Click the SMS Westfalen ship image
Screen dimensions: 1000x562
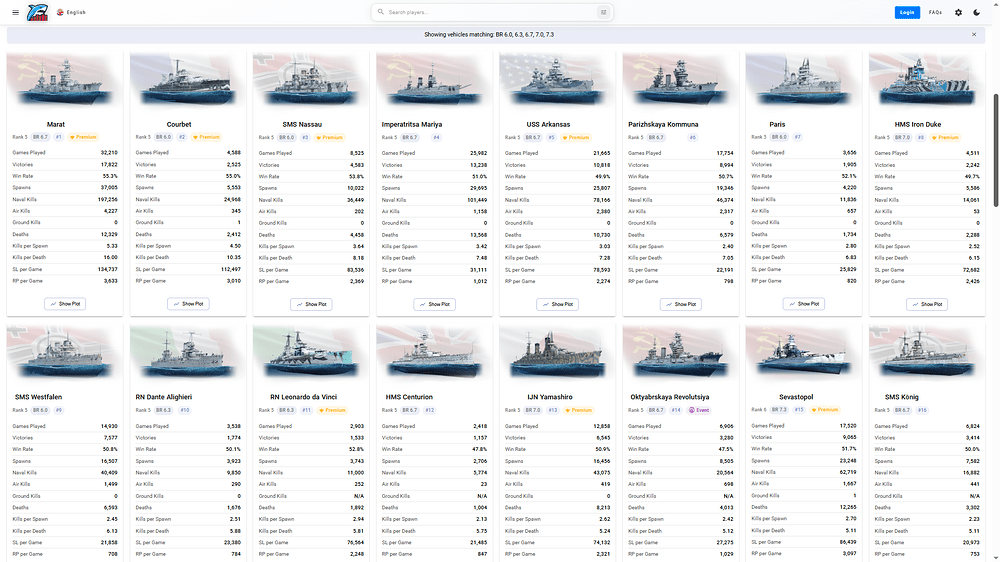(x=64, y=355)
